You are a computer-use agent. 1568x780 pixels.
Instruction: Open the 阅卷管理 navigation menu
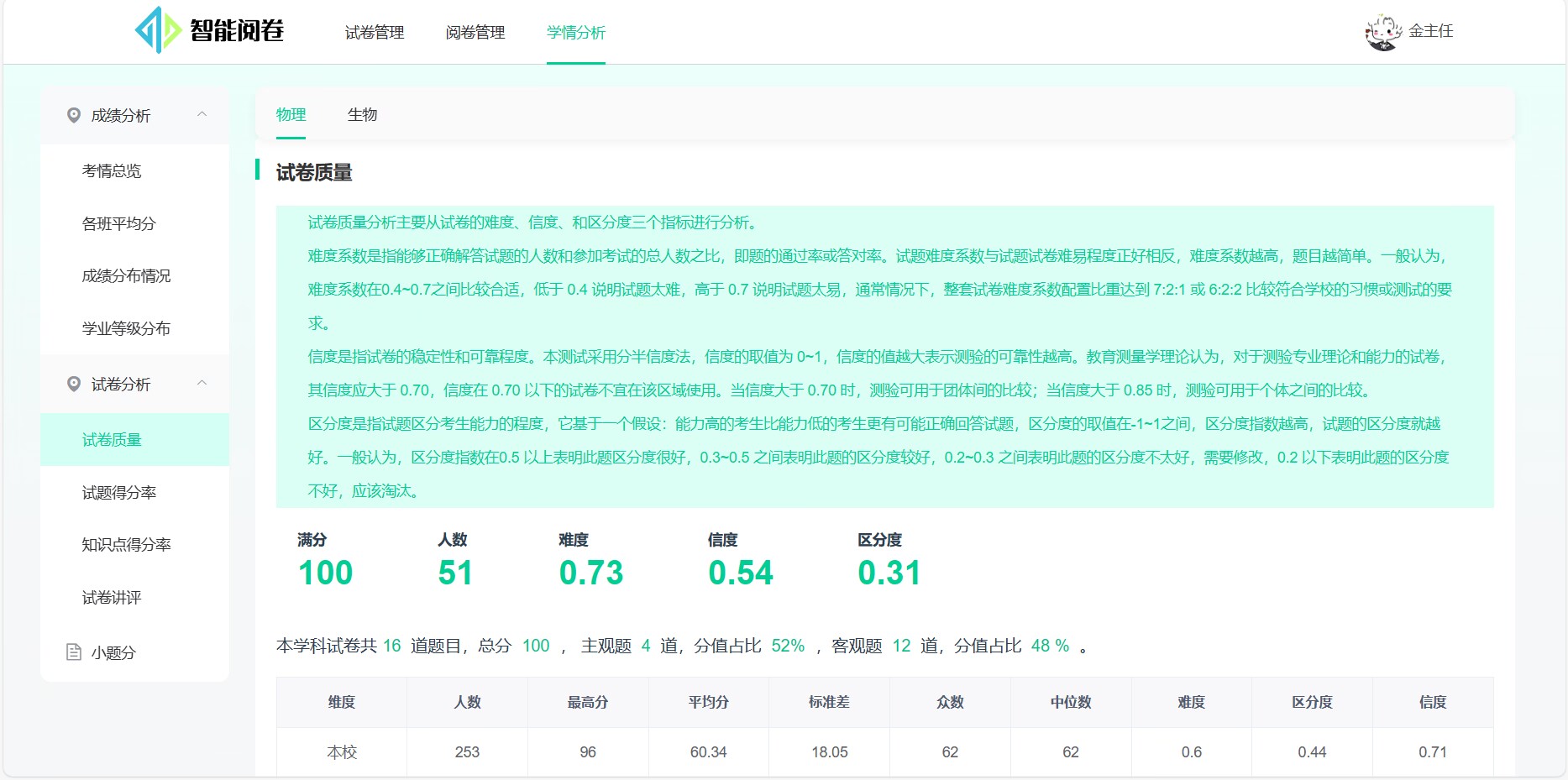click(475, 32)
